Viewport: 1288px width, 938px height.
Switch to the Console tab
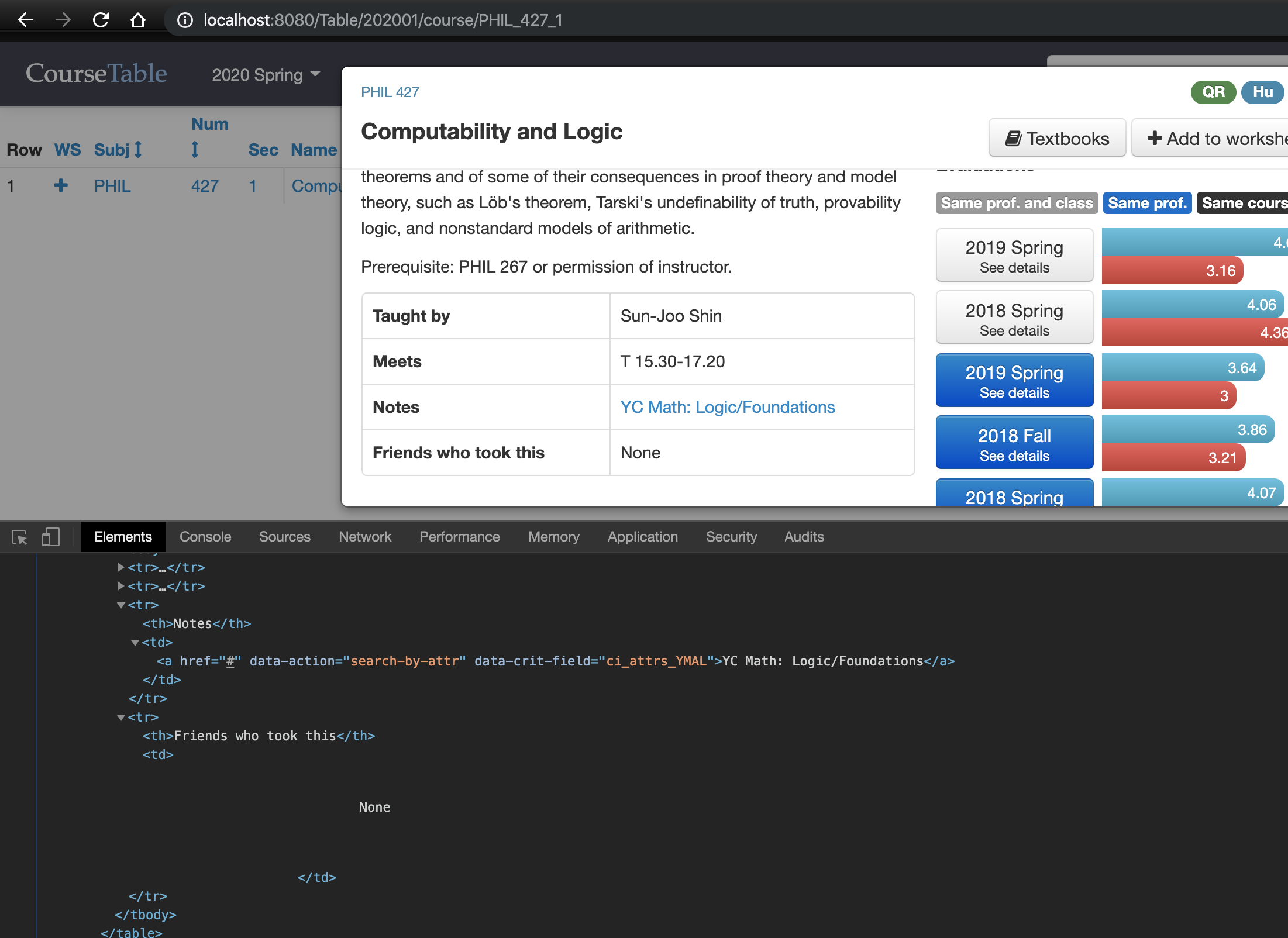(205, 536)
